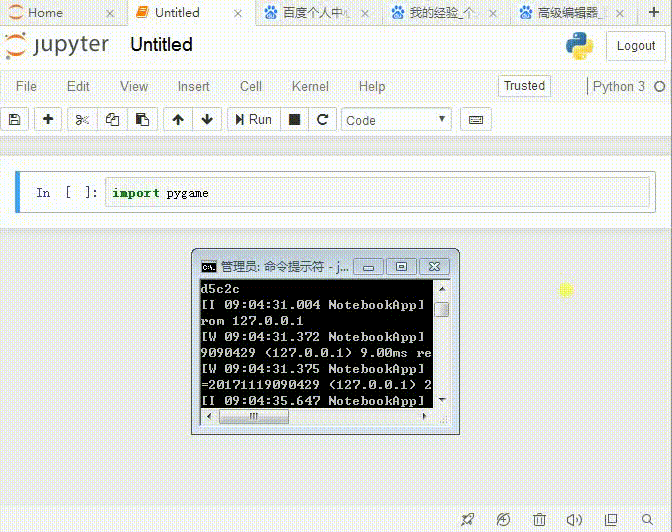Image resolution: width=672 pixels, height=532 pixels.
Task: Insert a cell below with the plus icon
Action: pos(48,119)
